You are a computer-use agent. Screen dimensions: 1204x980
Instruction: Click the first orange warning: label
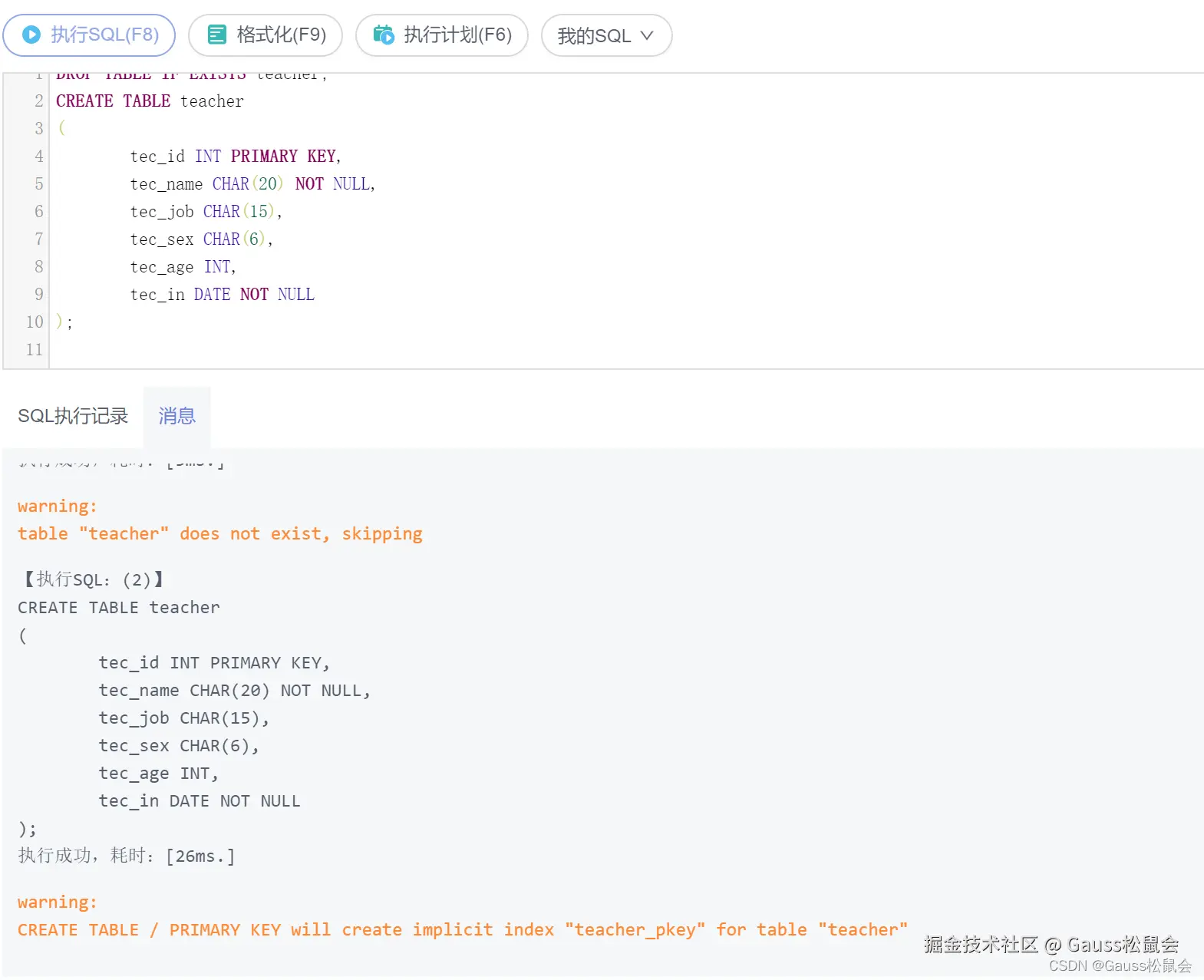[x=58, y=506]
